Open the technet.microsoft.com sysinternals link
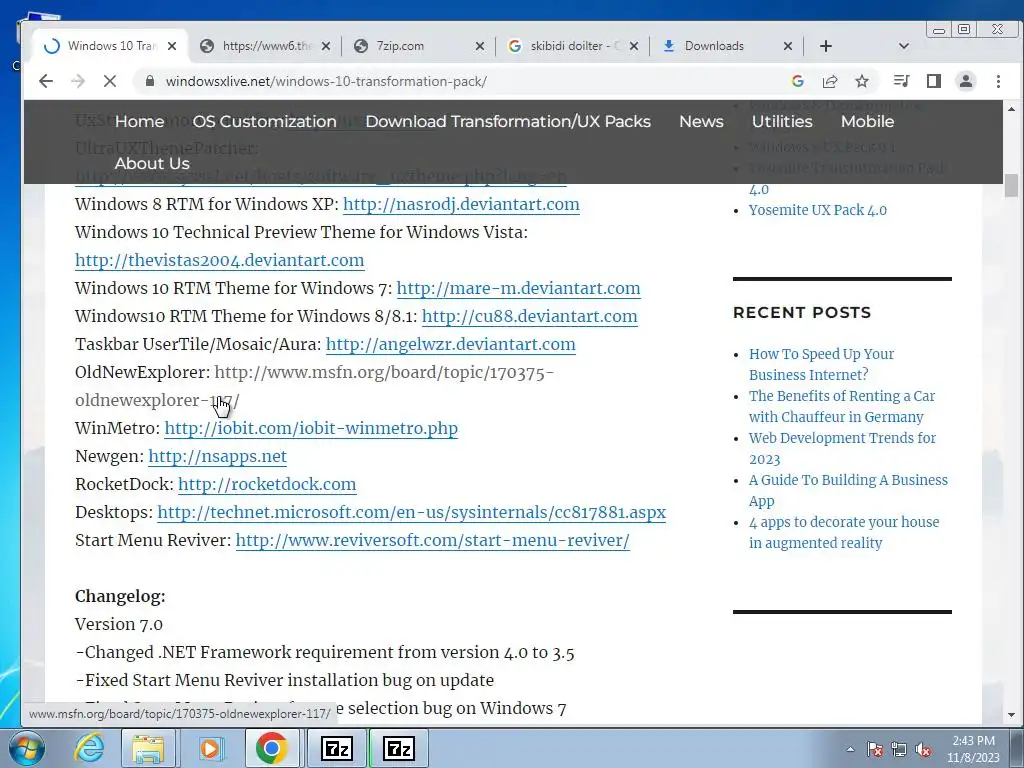This screenshot has height=768, width=1024. tap(411, 513)
